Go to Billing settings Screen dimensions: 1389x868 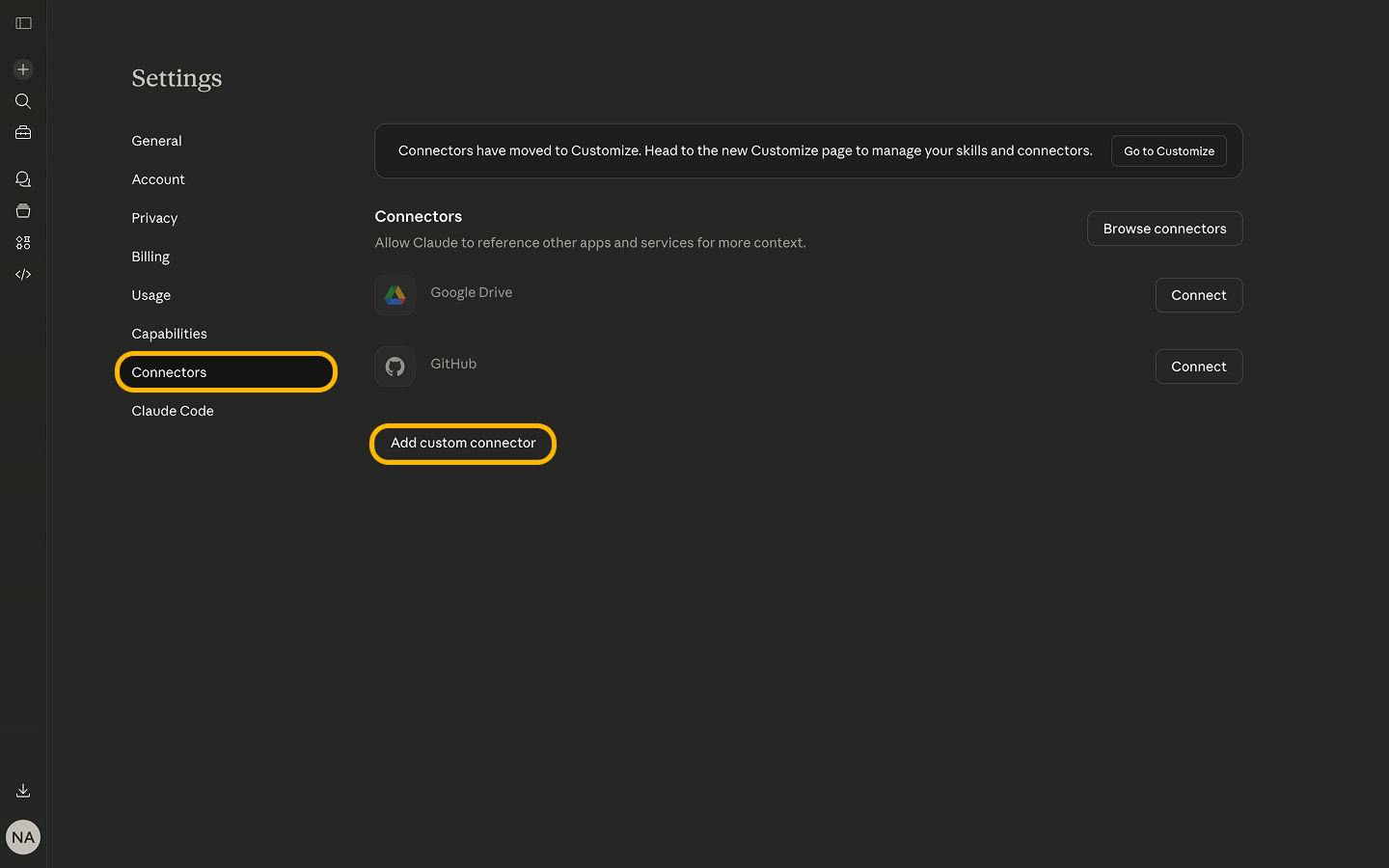click(x=150, y=257)
